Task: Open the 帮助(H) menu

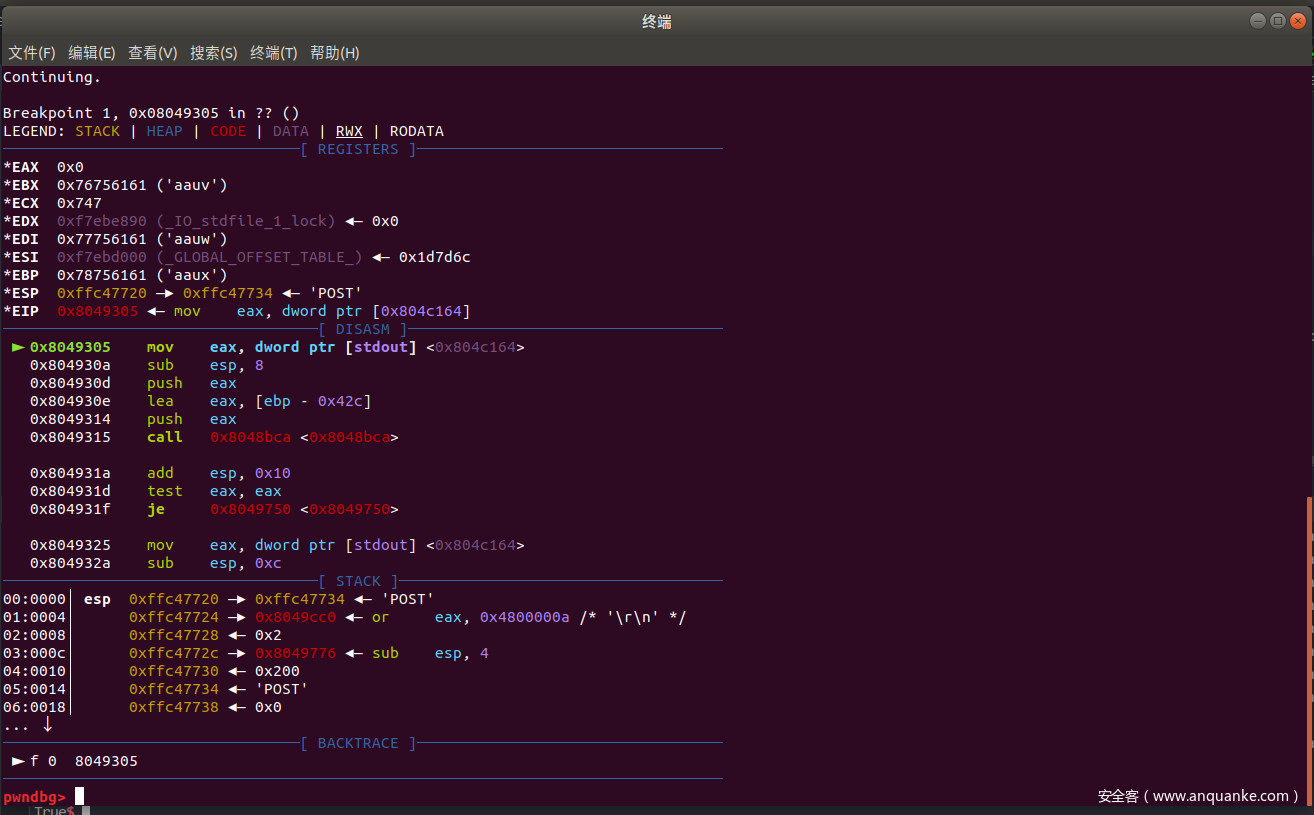Action: pos(335,53)
